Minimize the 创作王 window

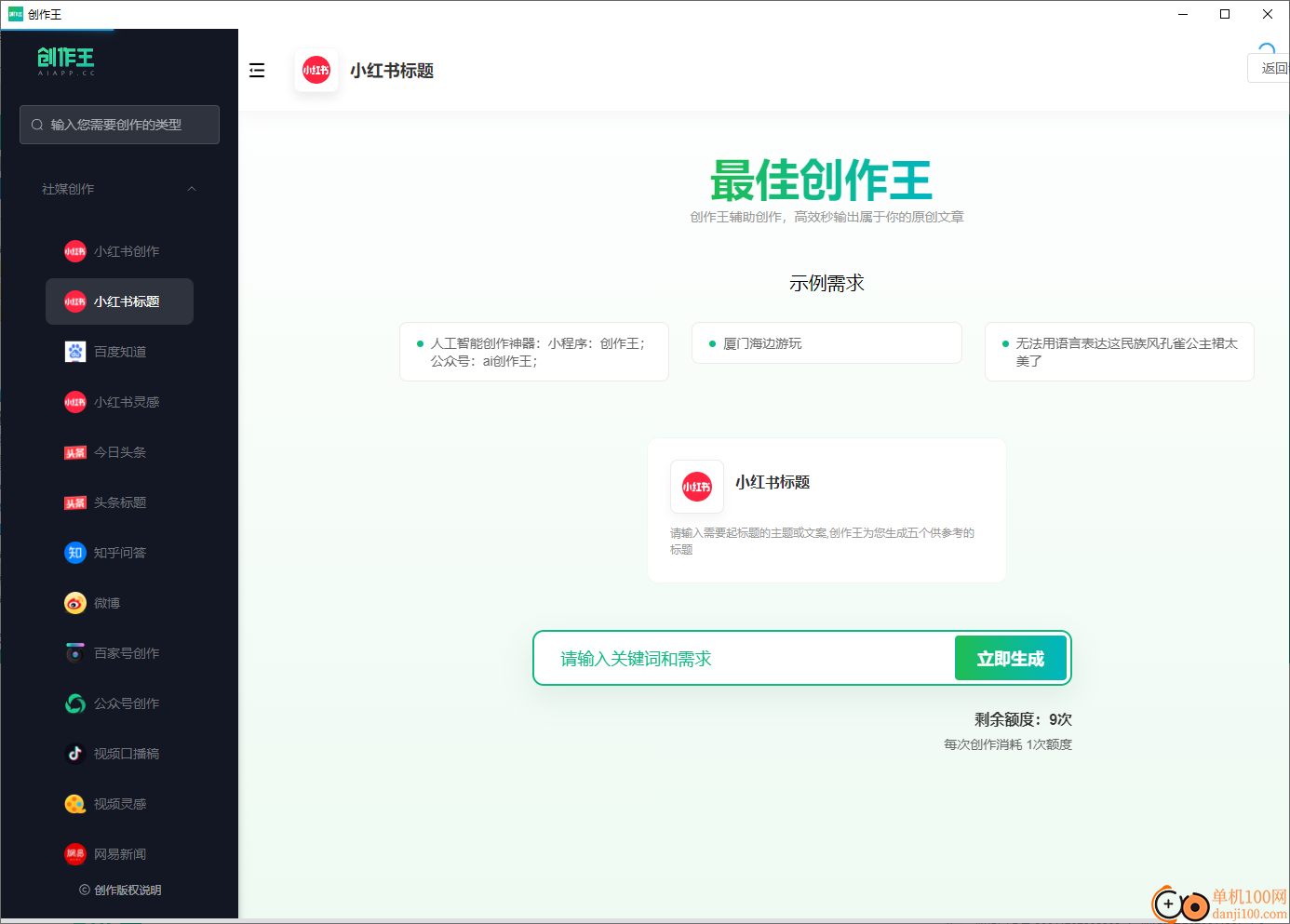(1183, 14)
